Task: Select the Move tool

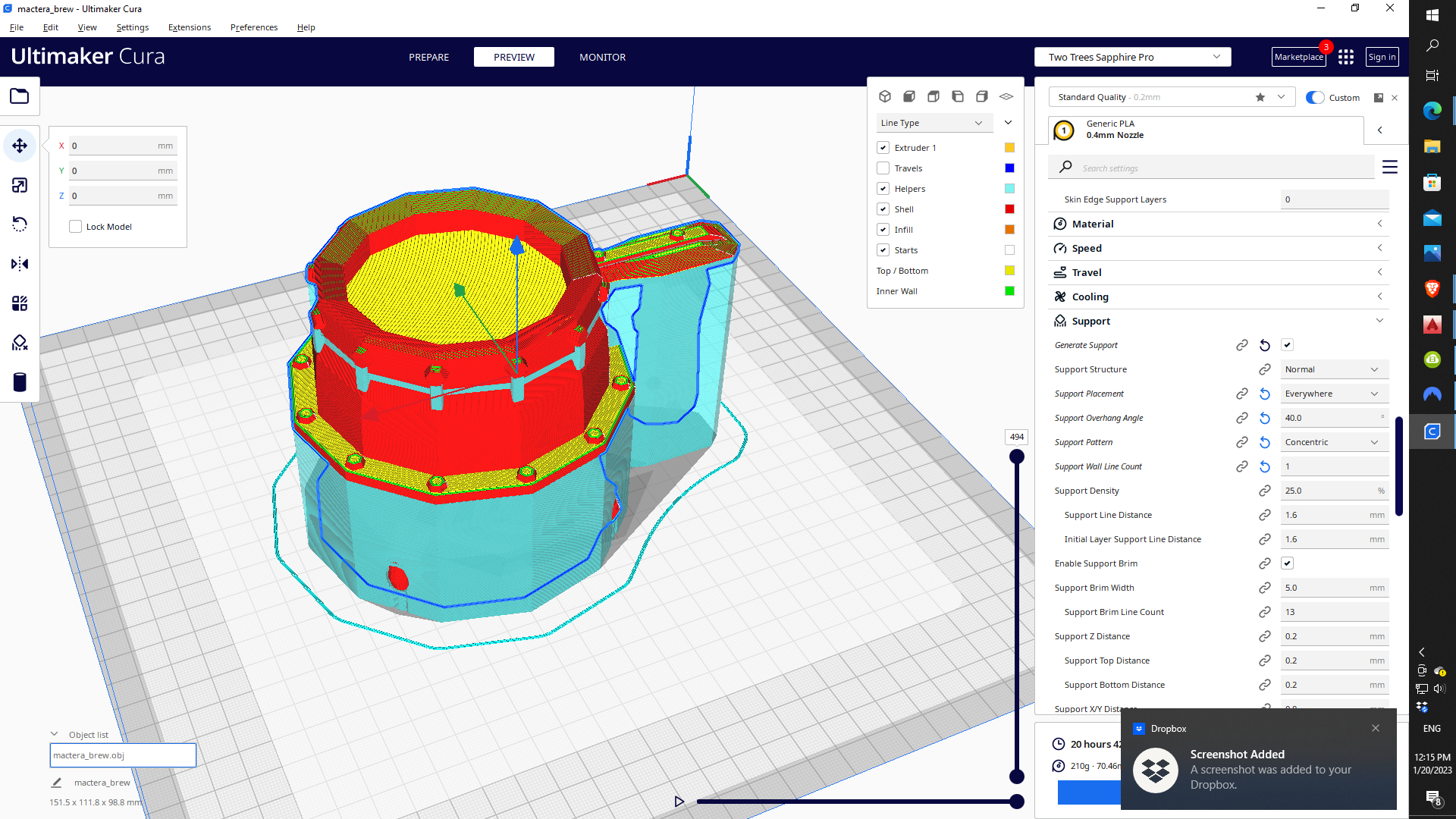Action: click(20, 146)
